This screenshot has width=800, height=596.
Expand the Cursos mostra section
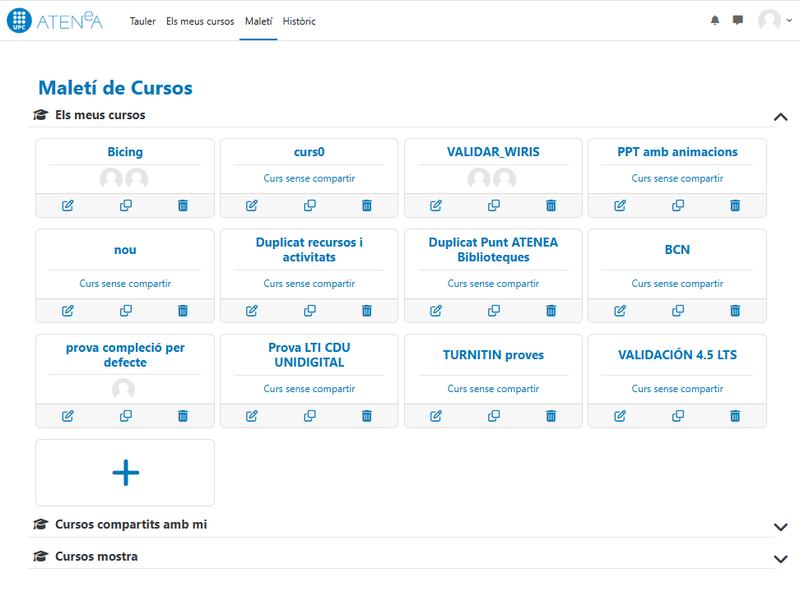tap(781, 558)
